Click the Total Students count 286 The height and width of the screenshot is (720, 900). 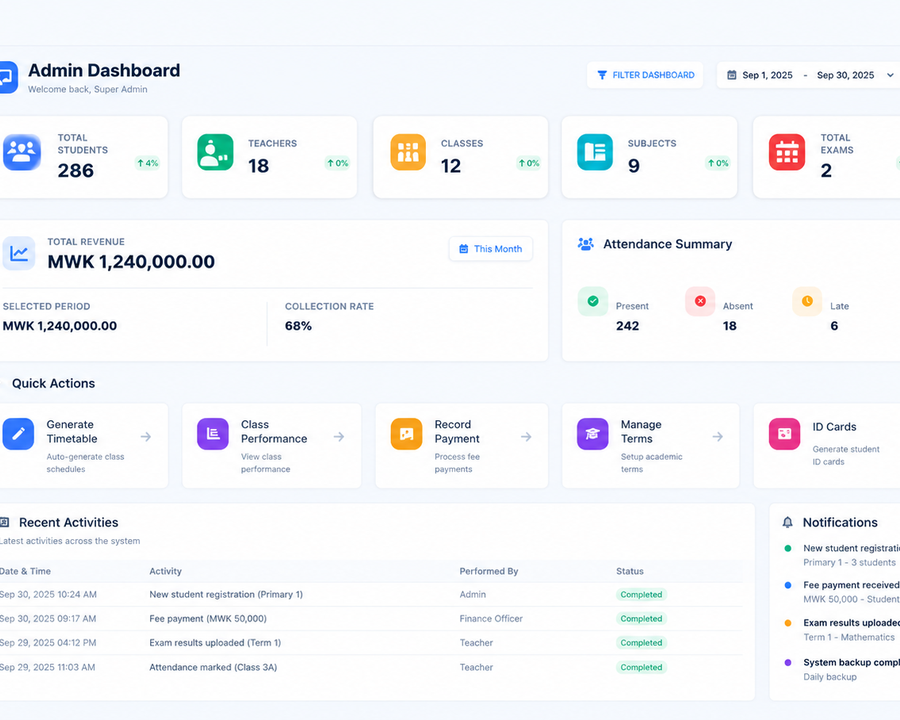point(76,171)
